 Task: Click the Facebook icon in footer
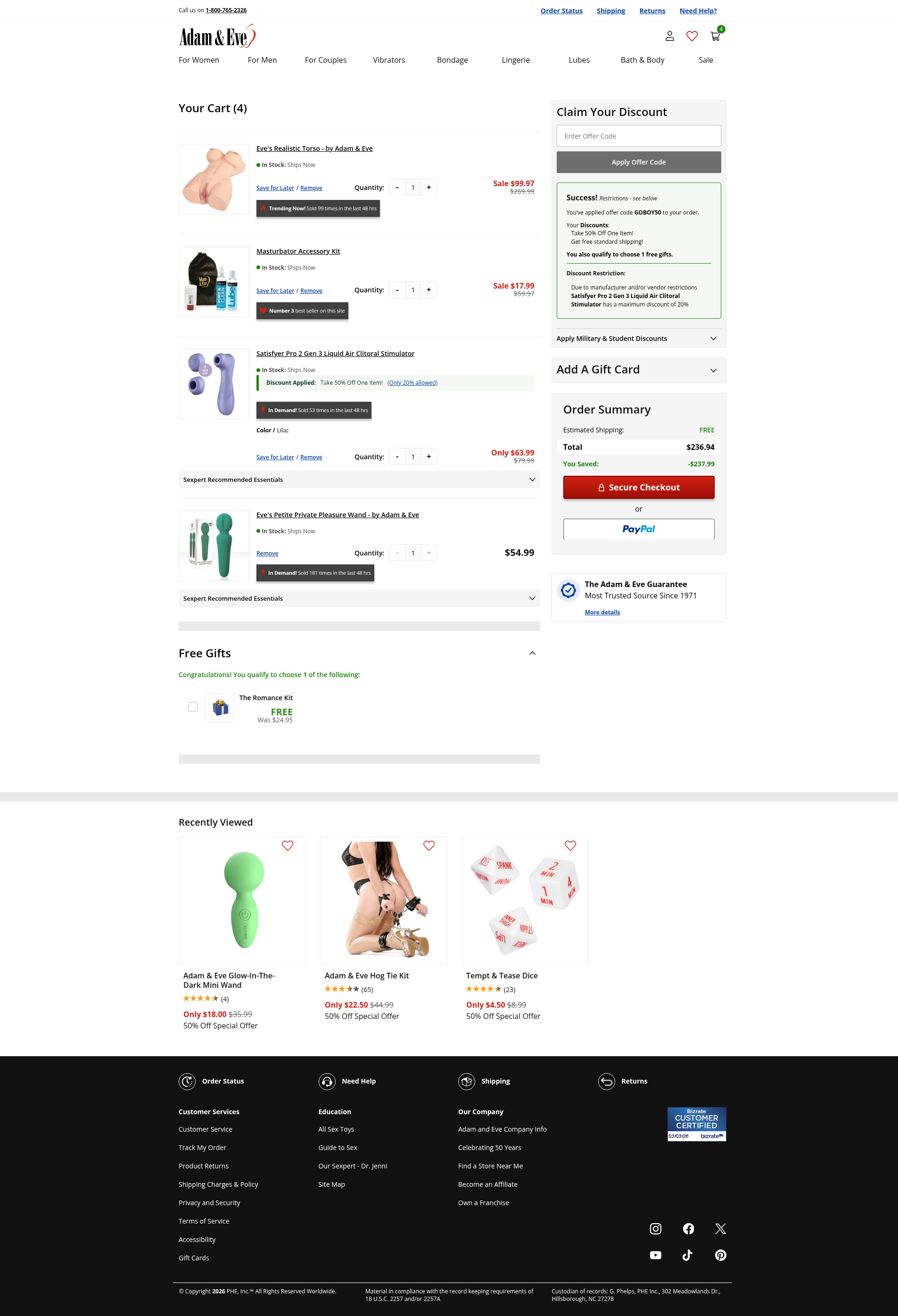689,1228
